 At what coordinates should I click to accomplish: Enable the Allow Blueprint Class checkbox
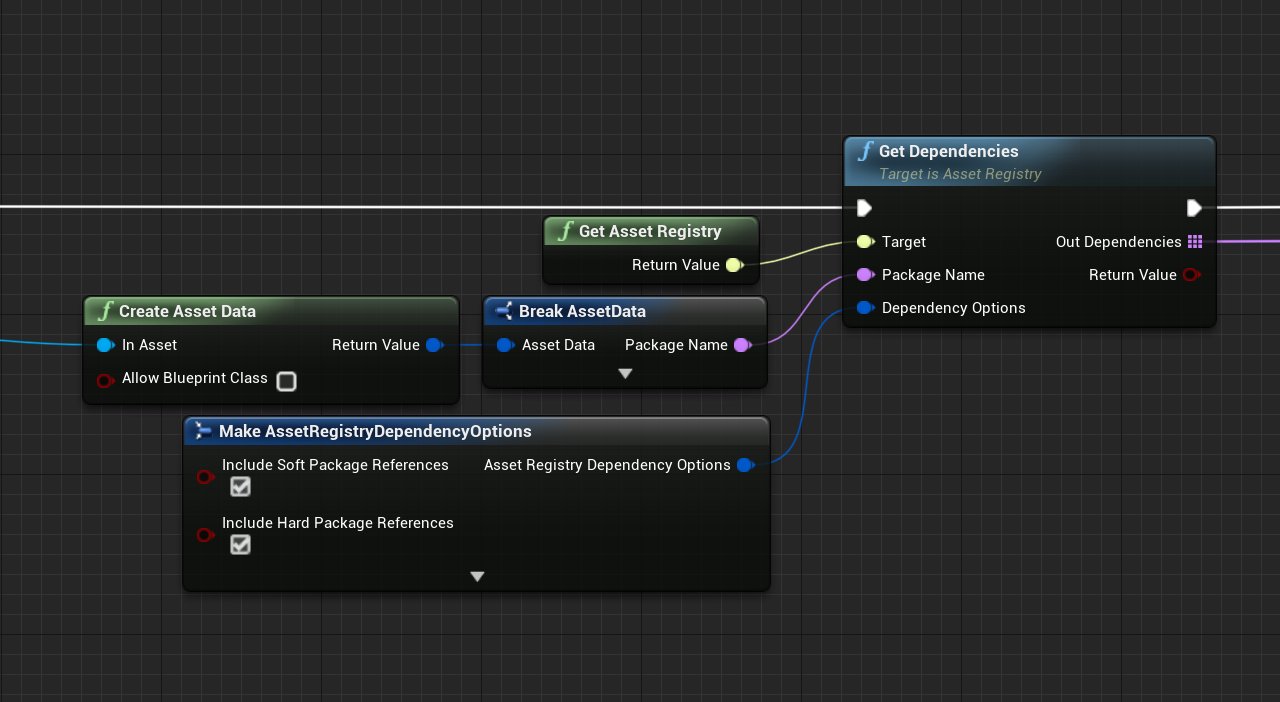pyautogui.click(x=287, y=381)
